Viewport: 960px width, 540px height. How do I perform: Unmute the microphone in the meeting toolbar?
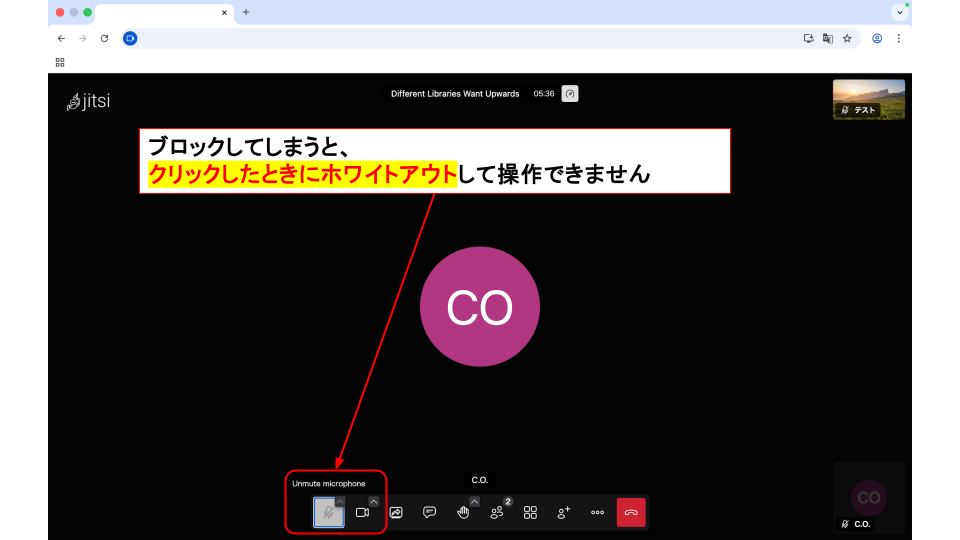(x=327, y=512)
